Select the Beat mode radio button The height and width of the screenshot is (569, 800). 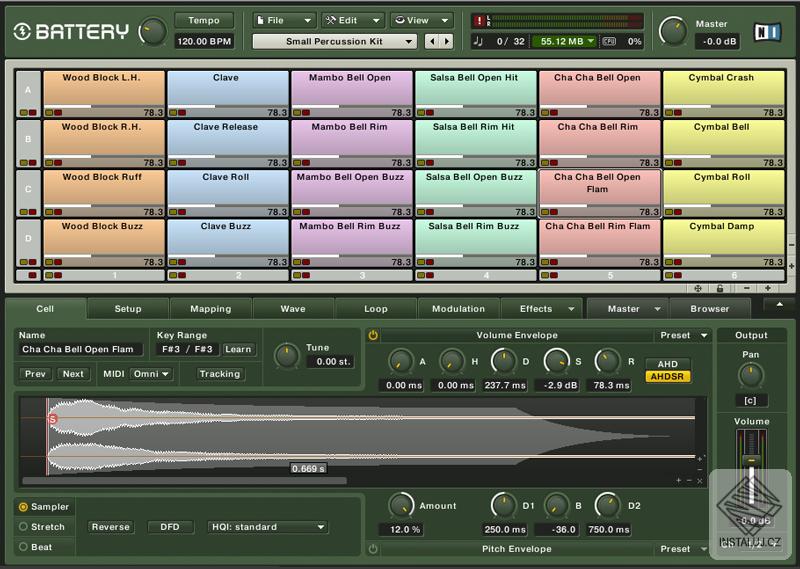coord(23,547)
